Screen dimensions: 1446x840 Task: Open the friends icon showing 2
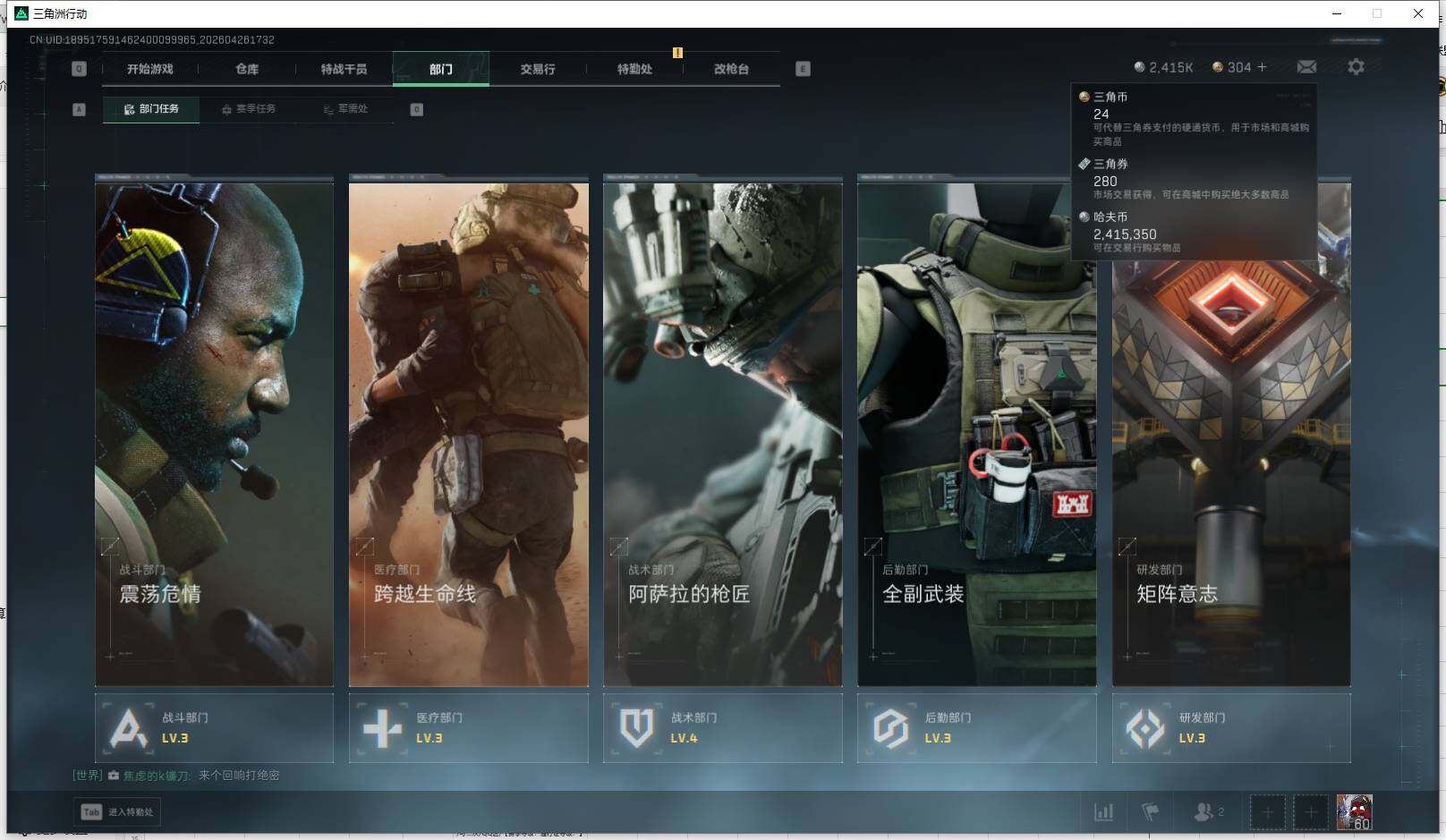[x=1208, y=812]
